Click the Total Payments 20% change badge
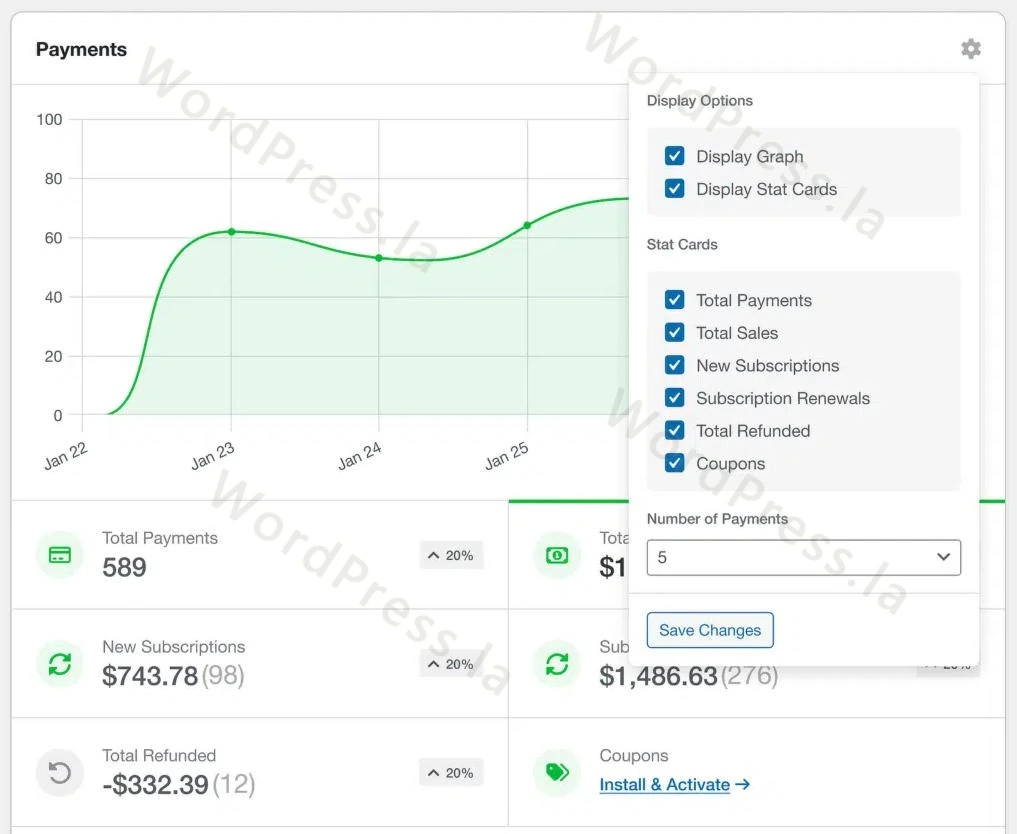The image size is (1017, 834). click(451, 555)
